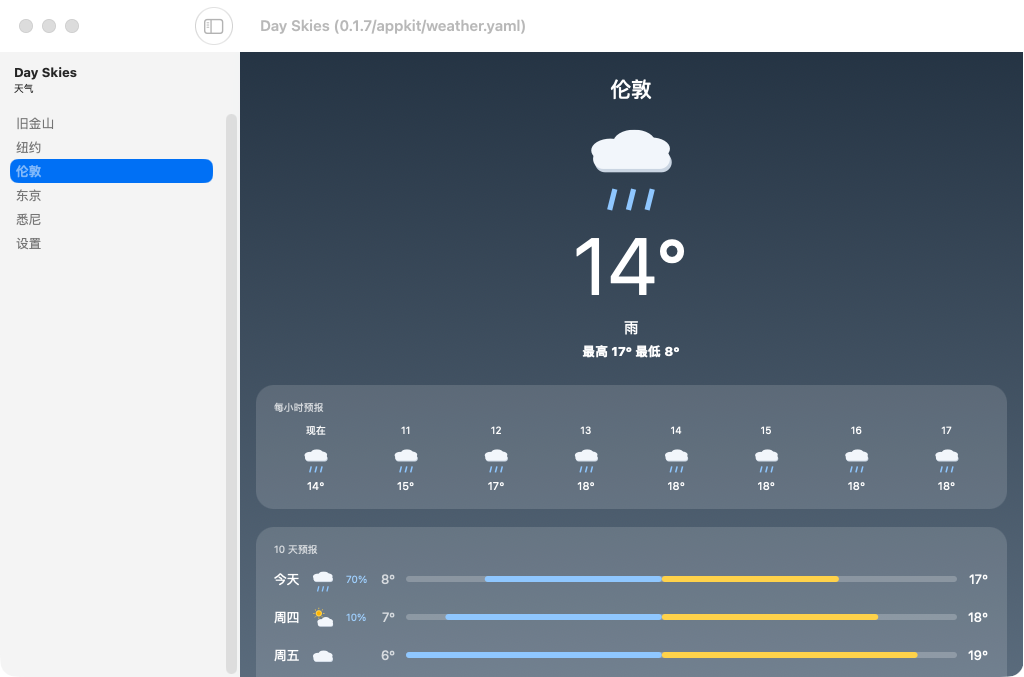Click the 10 天预报 section header
This screenshot has height=677, width=1024.
295,550
